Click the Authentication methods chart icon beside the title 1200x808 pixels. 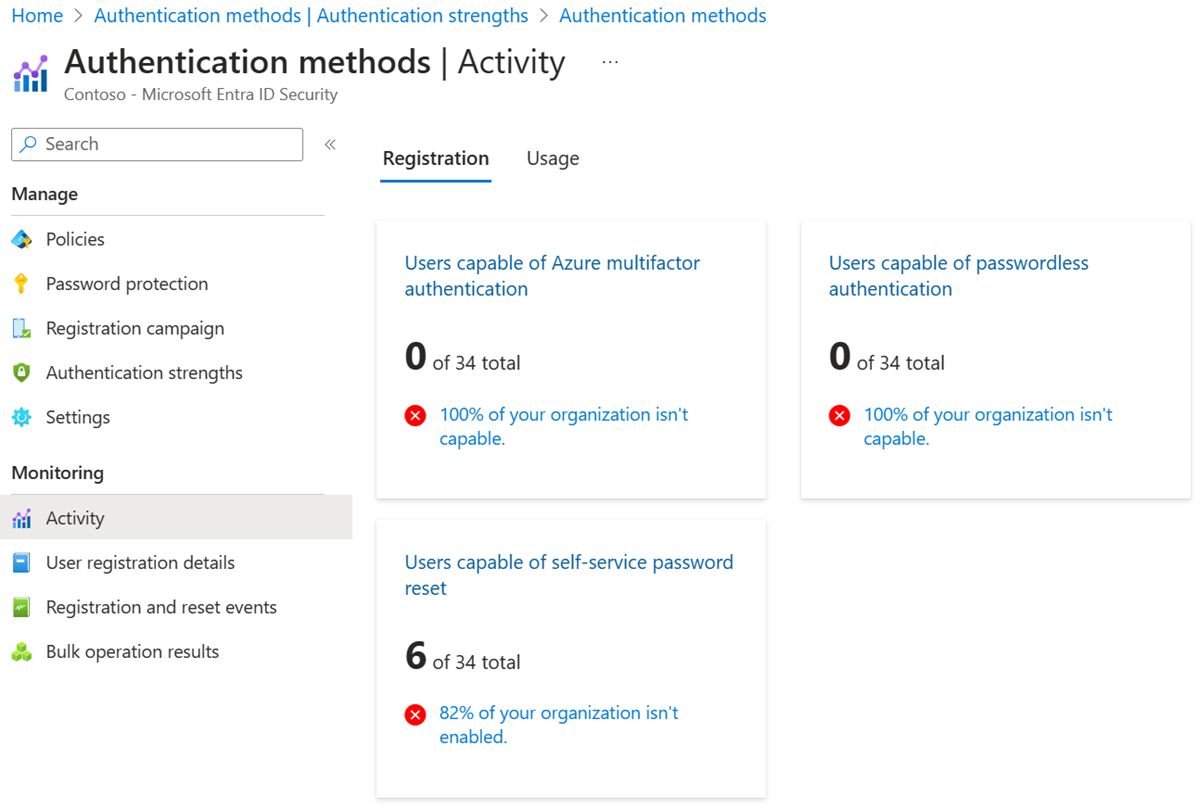(31, 72)
